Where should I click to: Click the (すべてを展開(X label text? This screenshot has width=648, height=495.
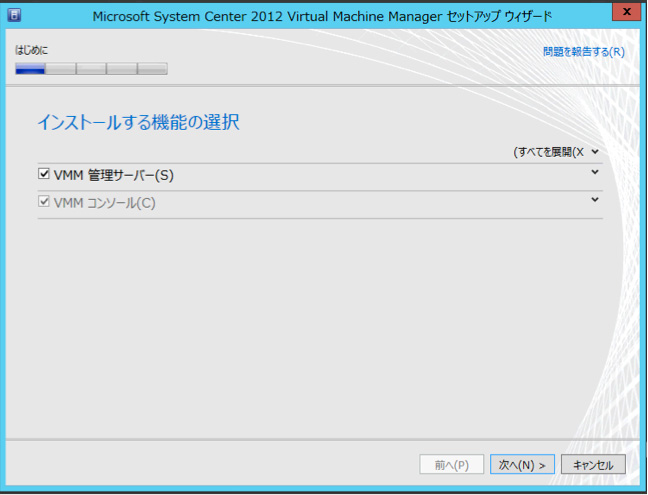click(548, 152)
